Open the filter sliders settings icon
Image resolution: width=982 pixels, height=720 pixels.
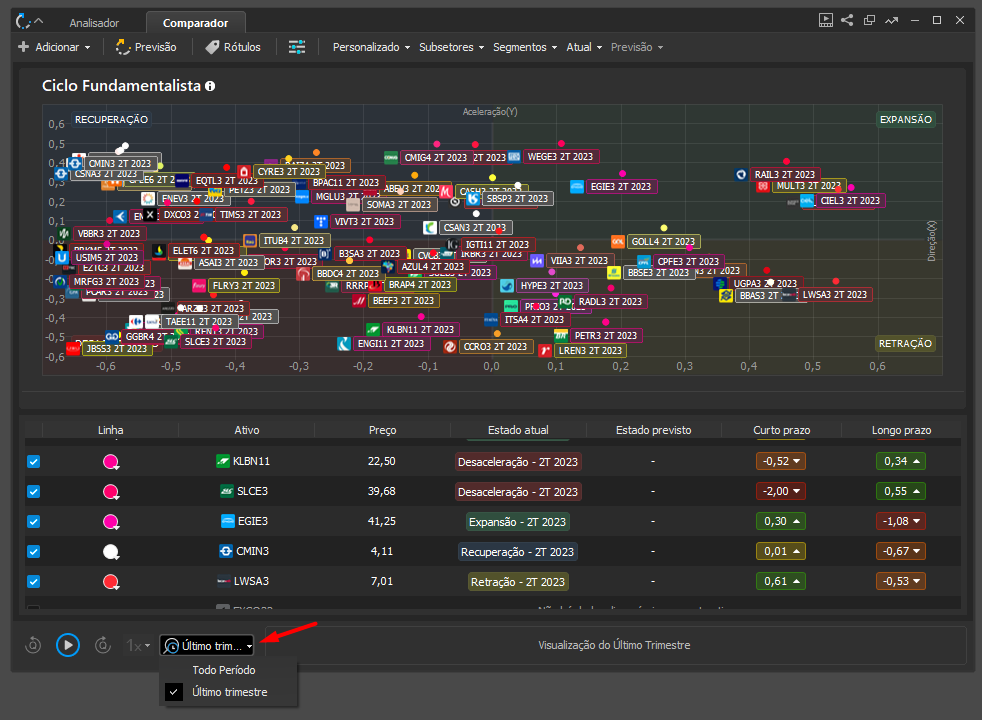pyautogui.click(x=297, y=47)
